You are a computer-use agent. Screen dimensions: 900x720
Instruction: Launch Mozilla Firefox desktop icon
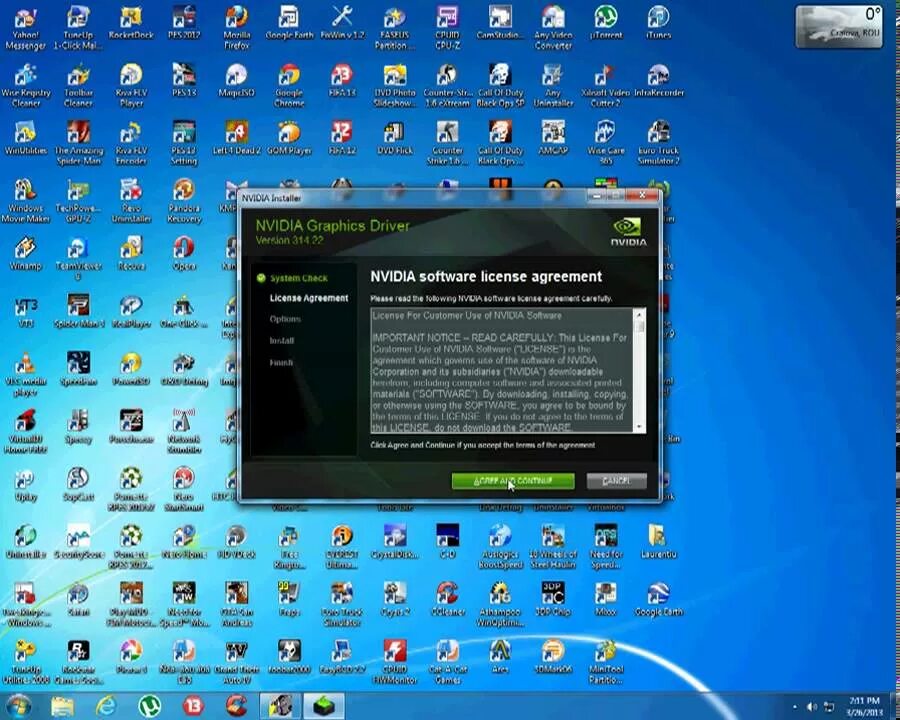[x=236, y=22]
